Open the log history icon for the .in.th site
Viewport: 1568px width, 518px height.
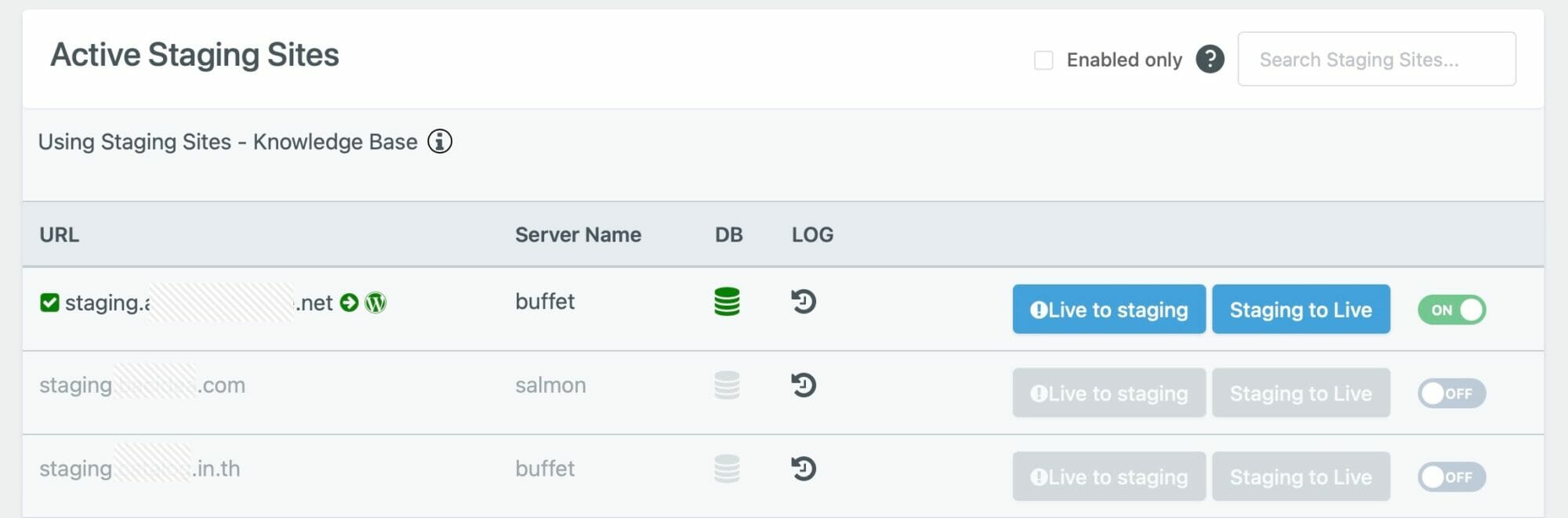[x=804, y=469]
